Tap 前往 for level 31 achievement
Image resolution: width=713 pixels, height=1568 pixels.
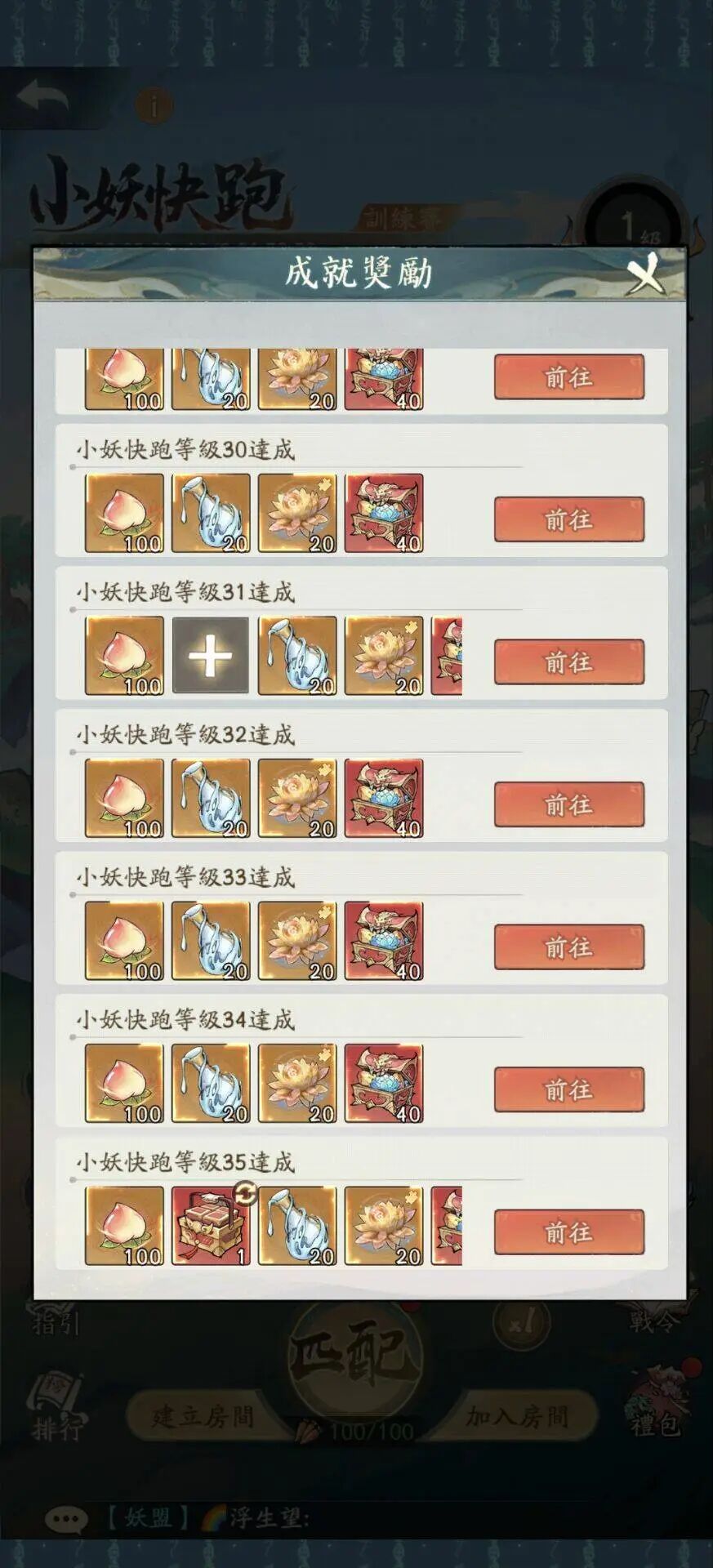pyautogui.click(x=569, y=662)
